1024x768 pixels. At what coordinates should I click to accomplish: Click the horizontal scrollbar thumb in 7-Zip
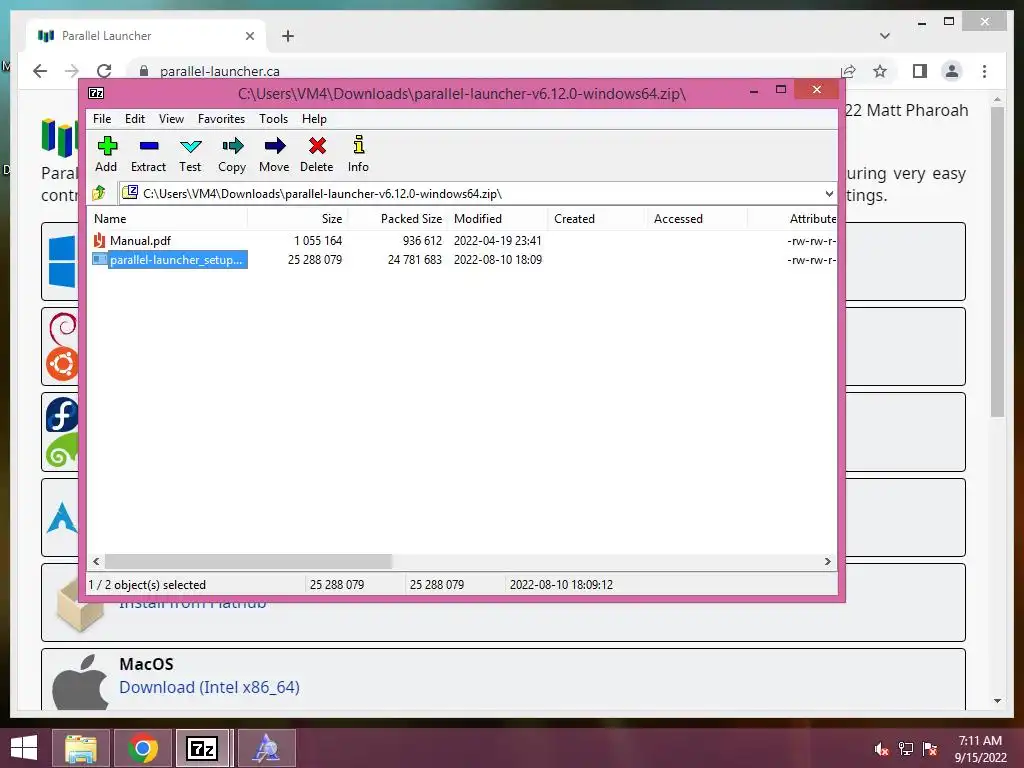(x=248, y=561)
